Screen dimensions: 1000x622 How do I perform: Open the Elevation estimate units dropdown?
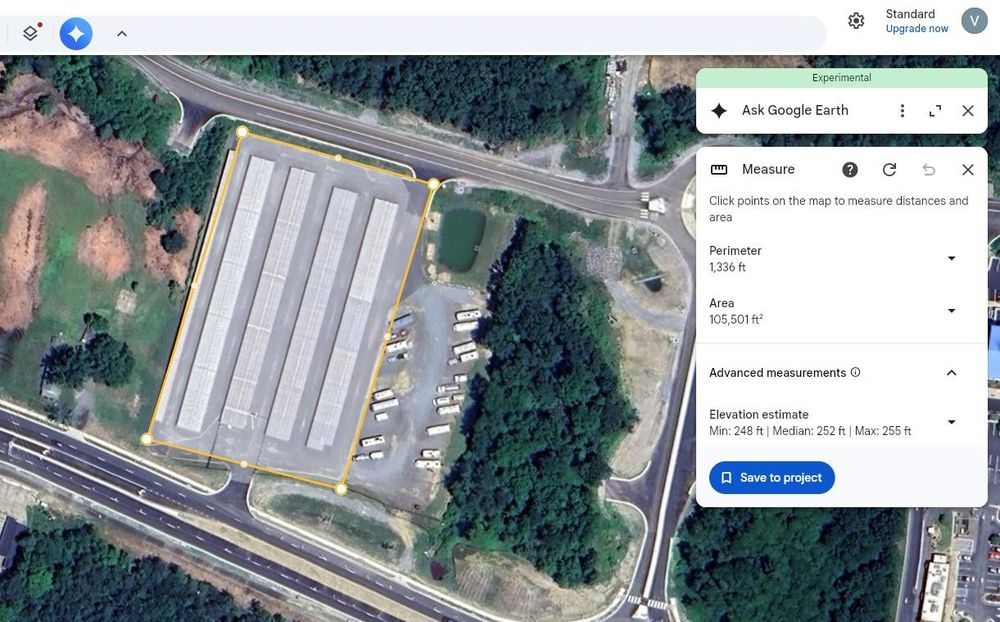[951, 422]
